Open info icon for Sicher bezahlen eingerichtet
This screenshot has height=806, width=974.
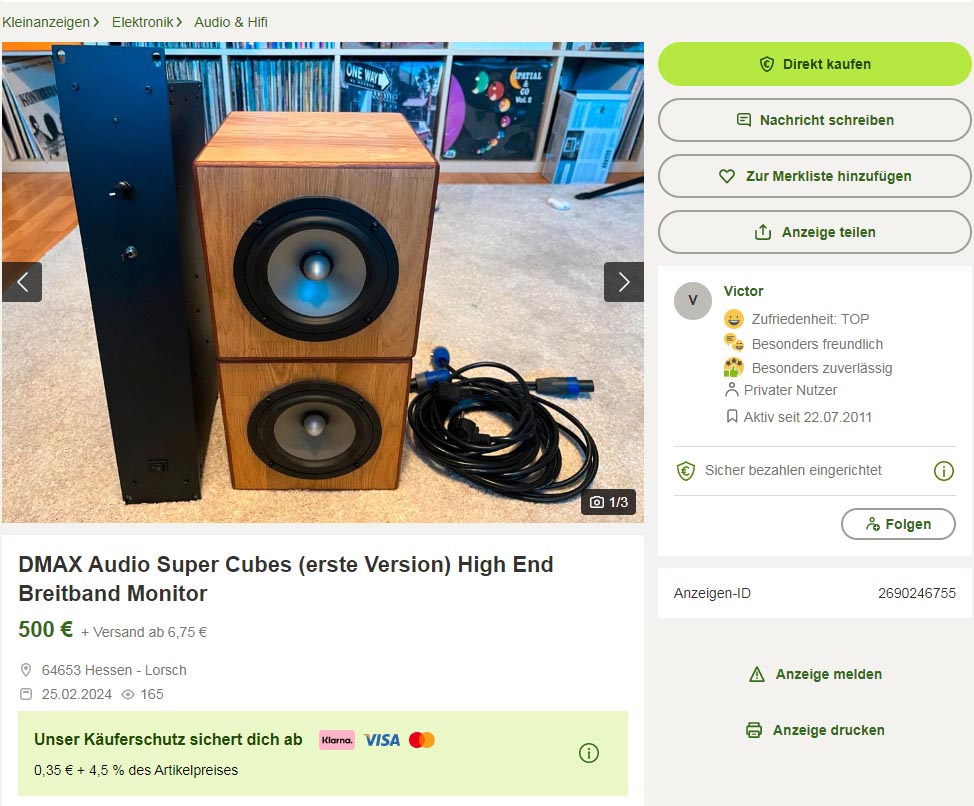click(x=944, y=471)
